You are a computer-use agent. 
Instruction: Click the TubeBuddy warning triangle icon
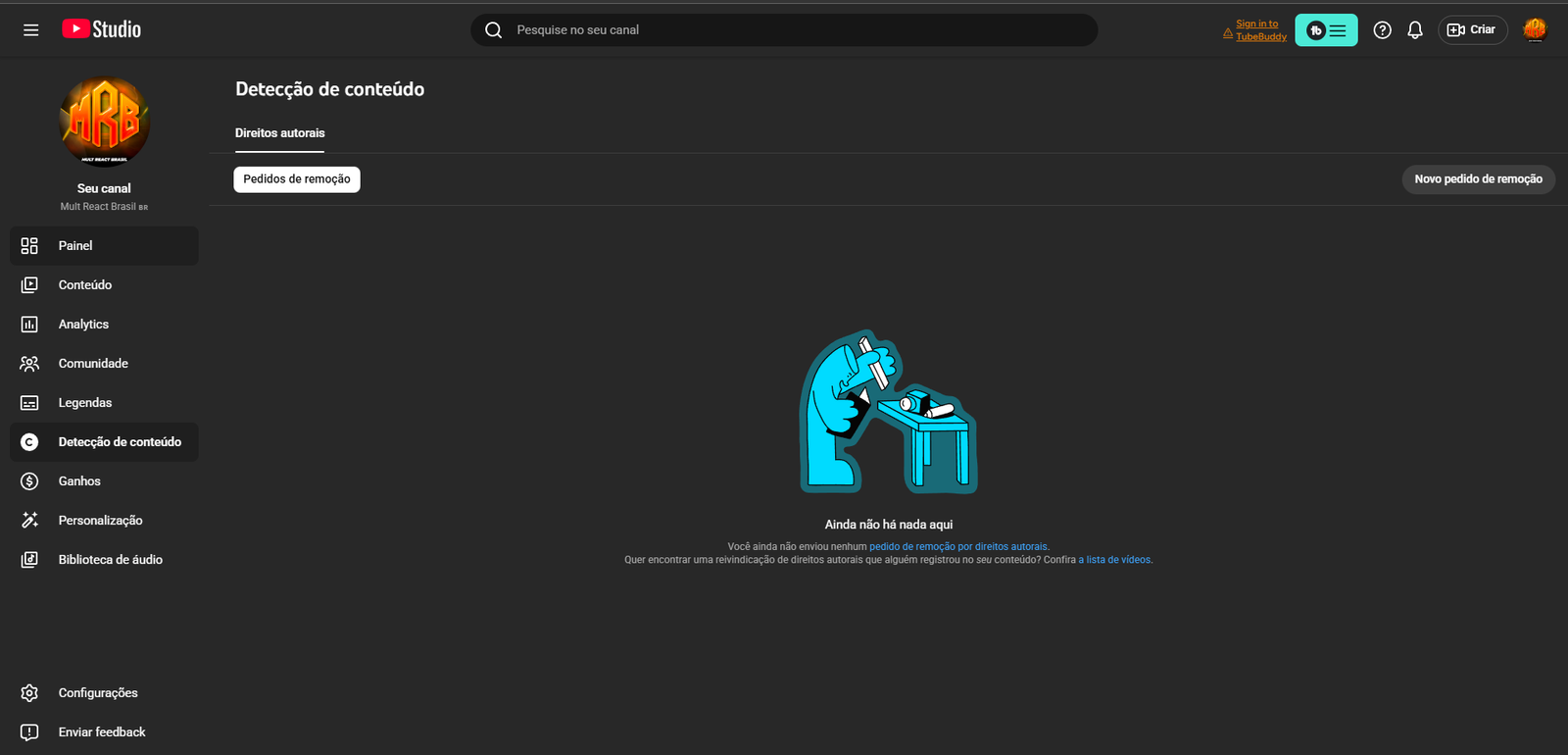pyautogui.click(x=1228, y=33)
